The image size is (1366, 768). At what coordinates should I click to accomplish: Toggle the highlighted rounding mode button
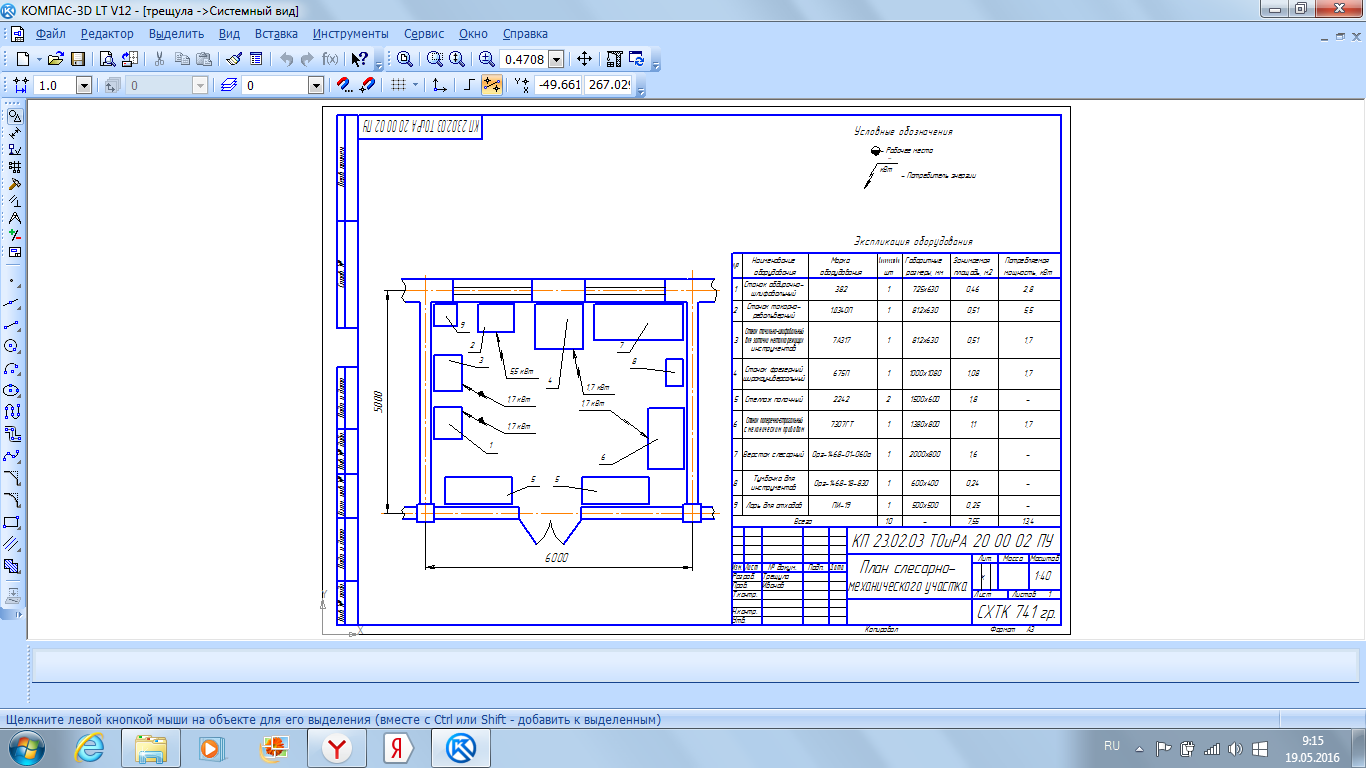[x=492, y=86]
